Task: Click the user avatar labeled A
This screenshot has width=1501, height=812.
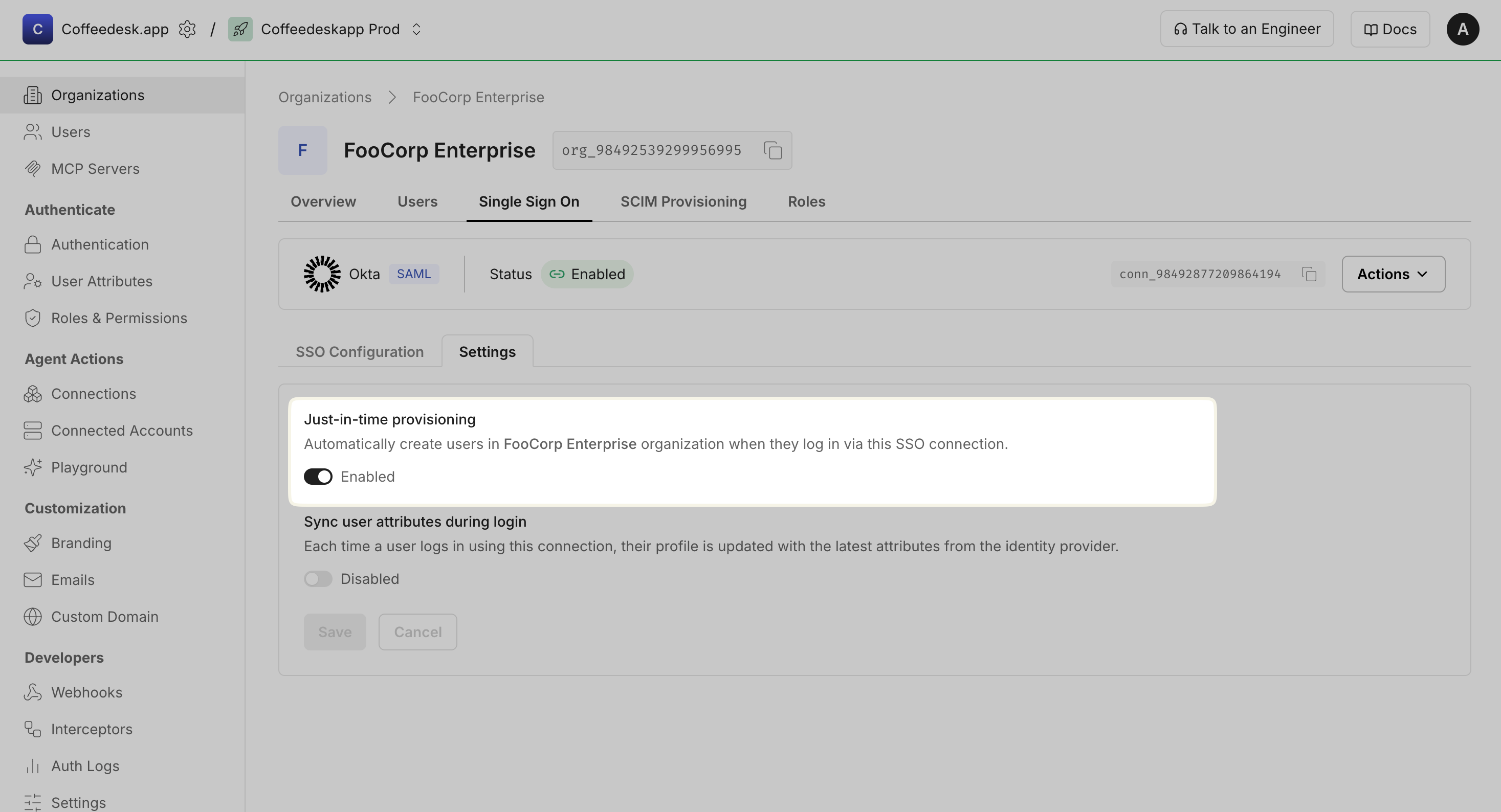Action: tap(1462, 29)
